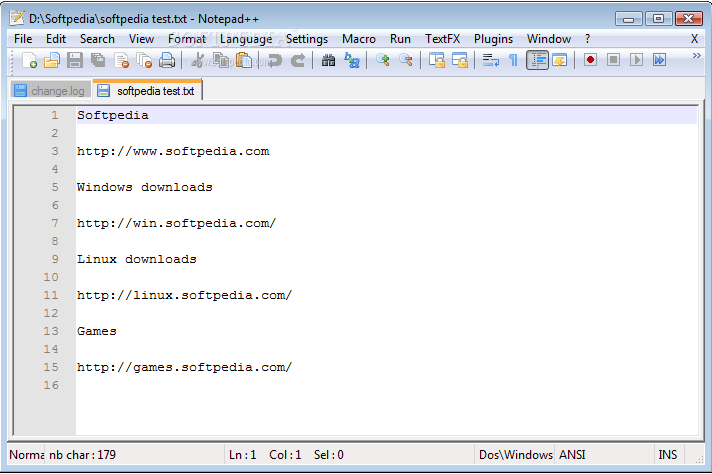
Task: Click the Dos\Windows status bar field
Action: [516, 454]
